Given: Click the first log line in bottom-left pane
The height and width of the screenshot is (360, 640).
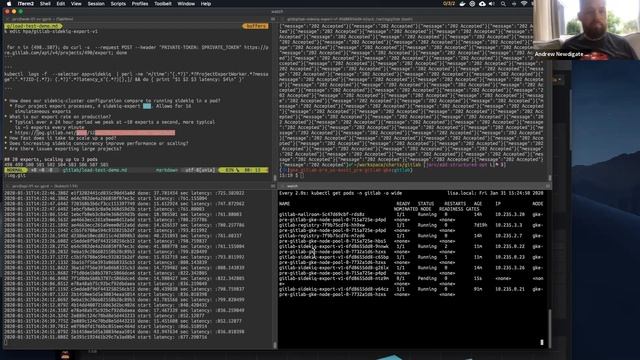Looking at the screenshot, I should pos(124,193).
